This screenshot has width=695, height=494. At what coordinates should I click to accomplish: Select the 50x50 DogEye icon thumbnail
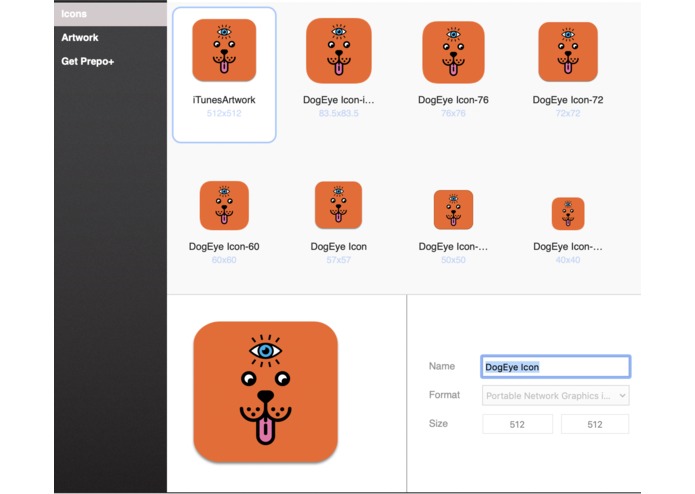pos(453,210)
